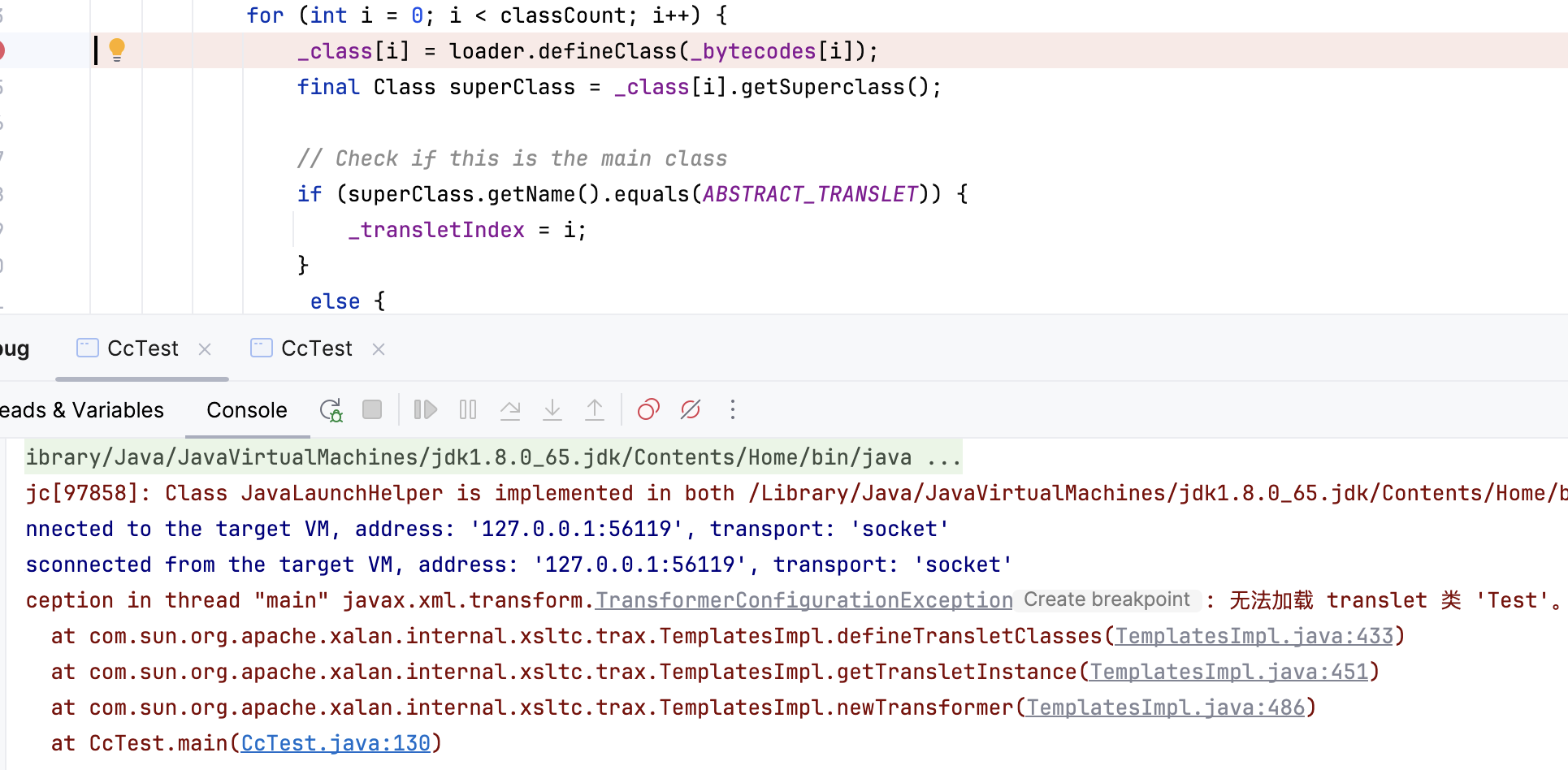Resume program execution
Viewport: 1568px width, 770px height.
(x=425, y=409)
